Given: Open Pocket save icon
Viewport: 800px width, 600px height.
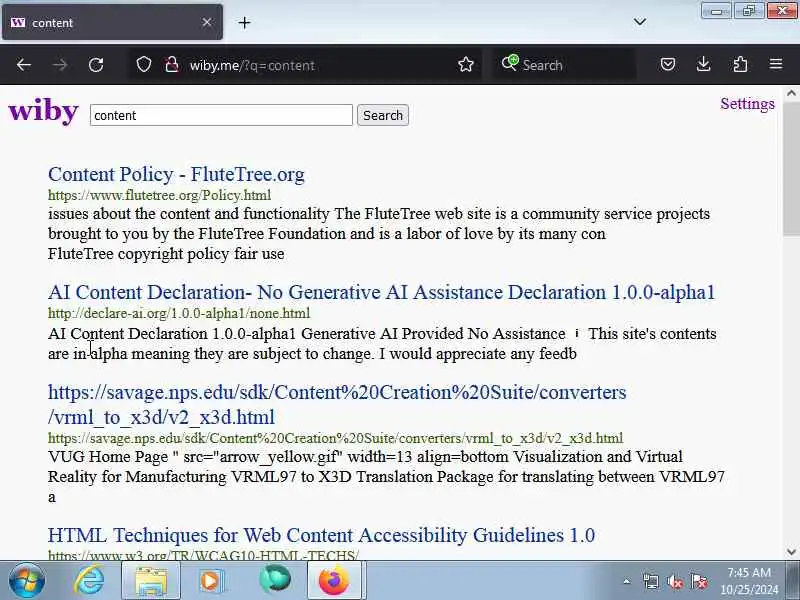Looking at the screenshot, I should click(x=668, y=65).
